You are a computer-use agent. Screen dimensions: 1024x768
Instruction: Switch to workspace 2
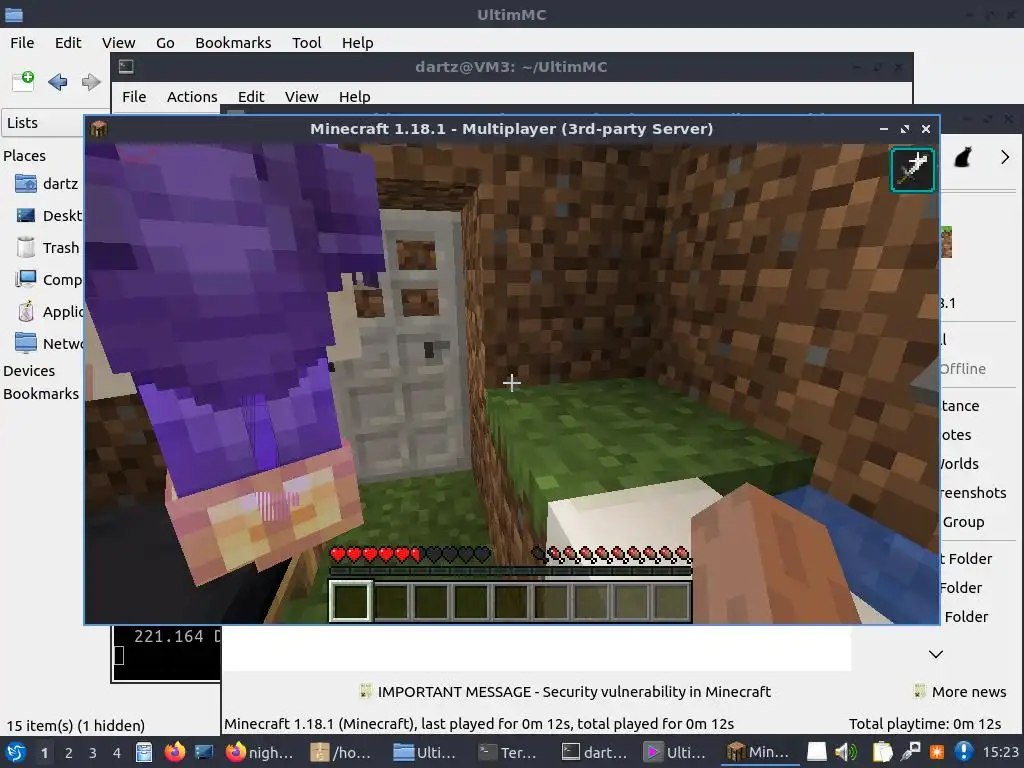(x=69, y=753)
